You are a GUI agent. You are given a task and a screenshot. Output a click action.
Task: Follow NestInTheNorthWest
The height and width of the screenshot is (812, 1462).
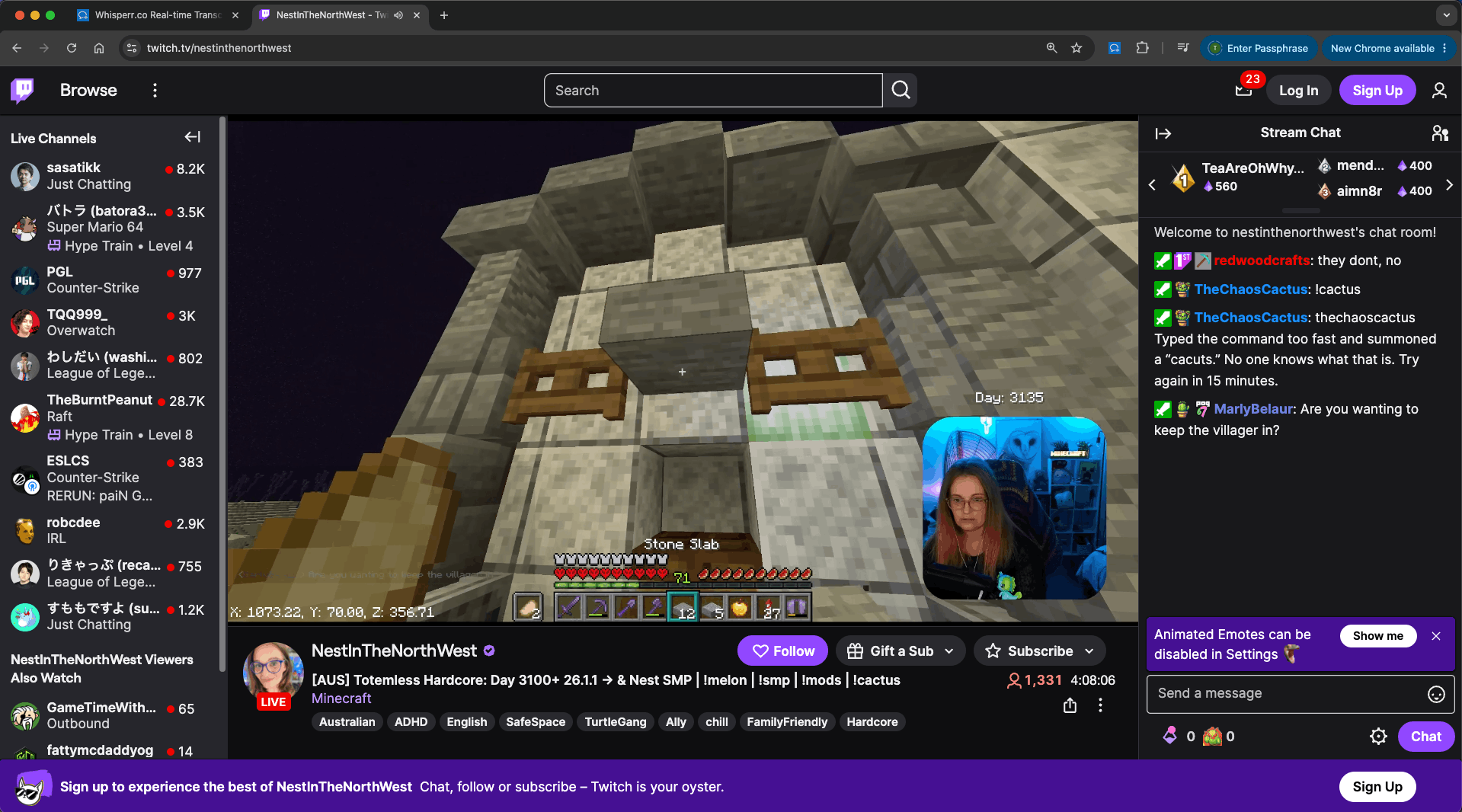pyautogui.click(x=783, y=651)
